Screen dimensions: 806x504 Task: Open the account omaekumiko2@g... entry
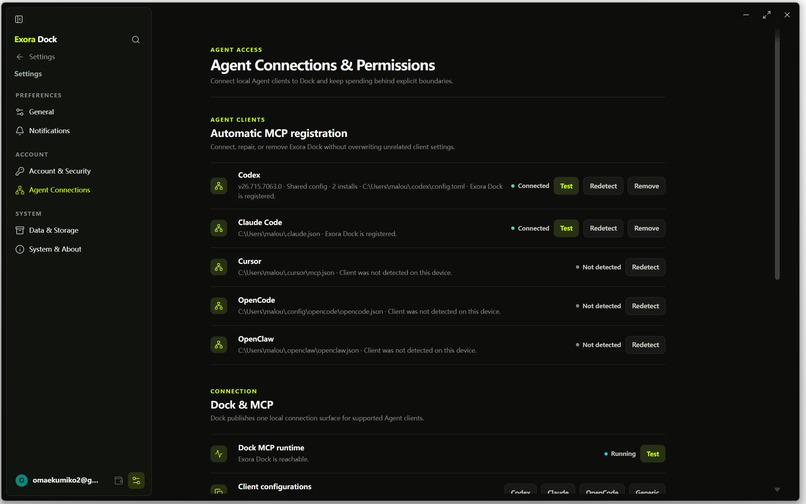click(x=65, y=480)
